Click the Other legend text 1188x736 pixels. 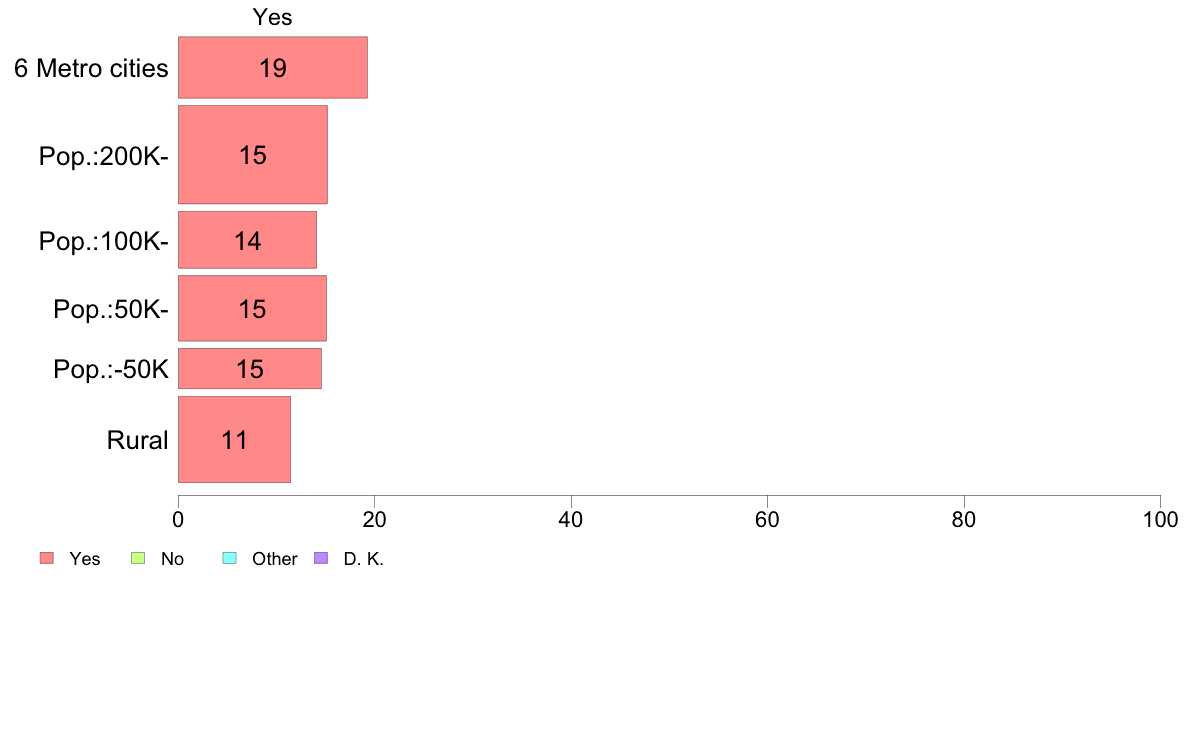tap(274, 559)
